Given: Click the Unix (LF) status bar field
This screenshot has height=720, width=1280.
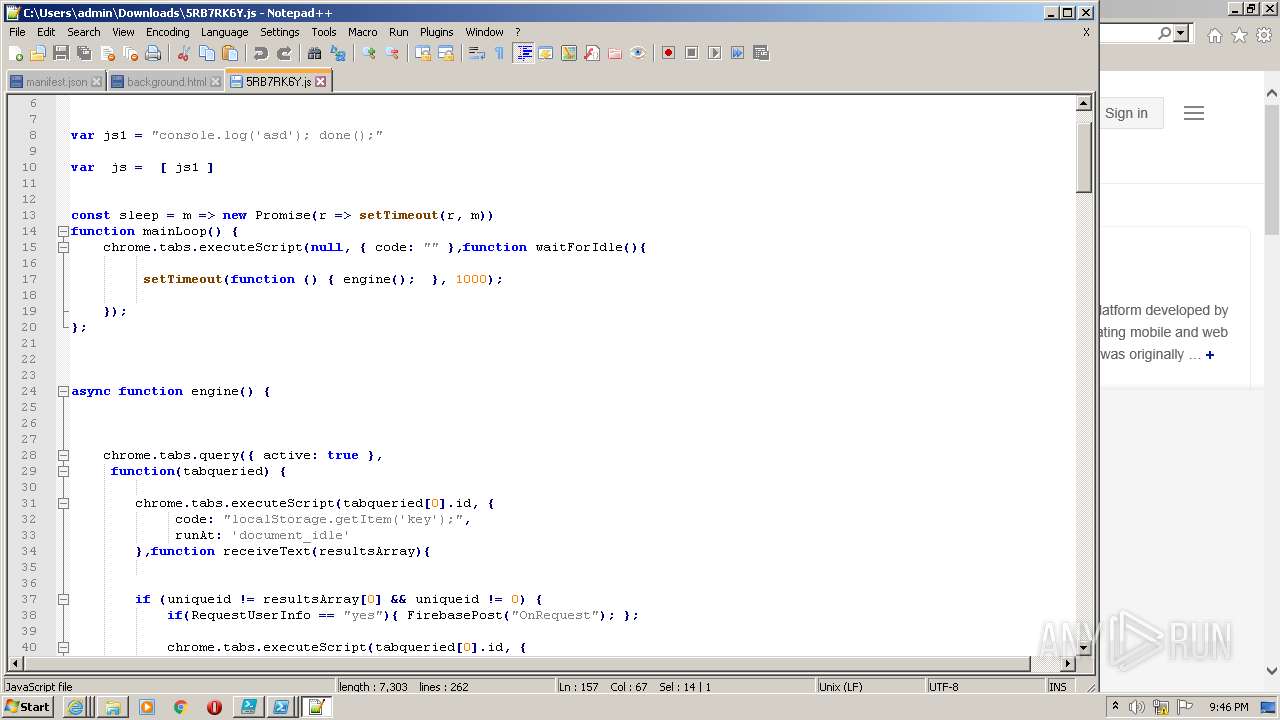Looking at the screenshot, I should [x=869, y=687].
